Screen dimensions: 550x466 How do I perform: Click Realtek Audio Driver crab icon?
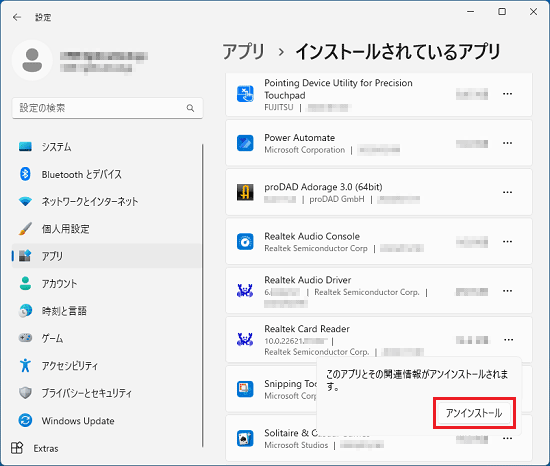(x=245, y=291)
